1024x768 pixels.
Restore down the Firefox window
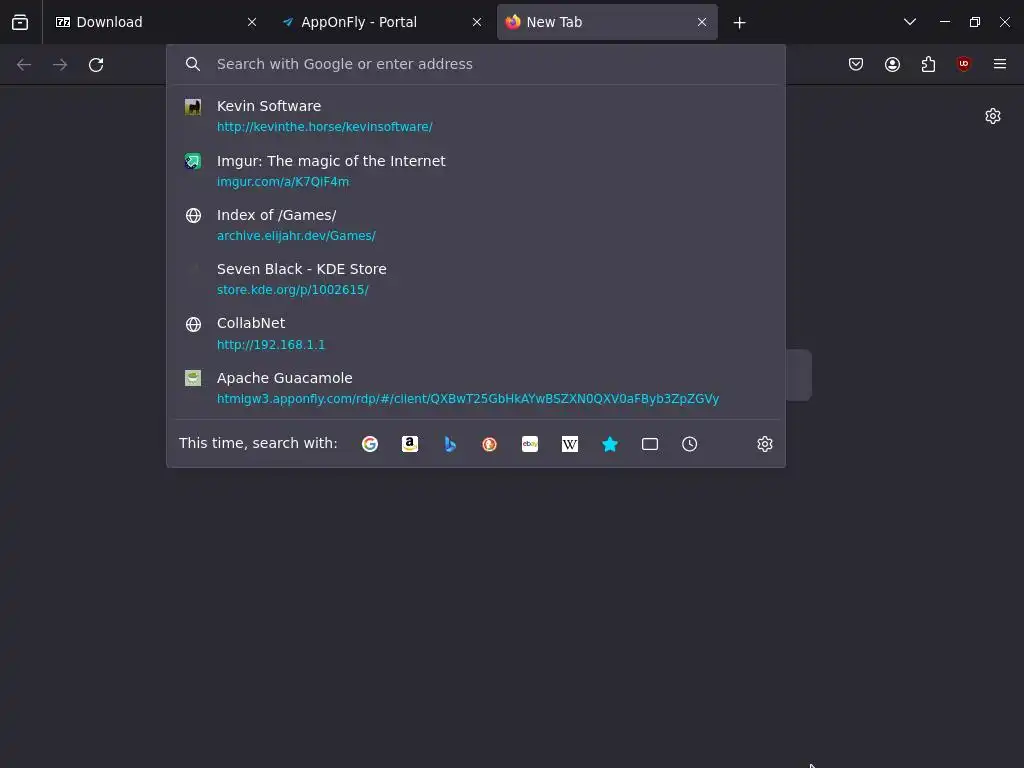click(x=974, y=22)
